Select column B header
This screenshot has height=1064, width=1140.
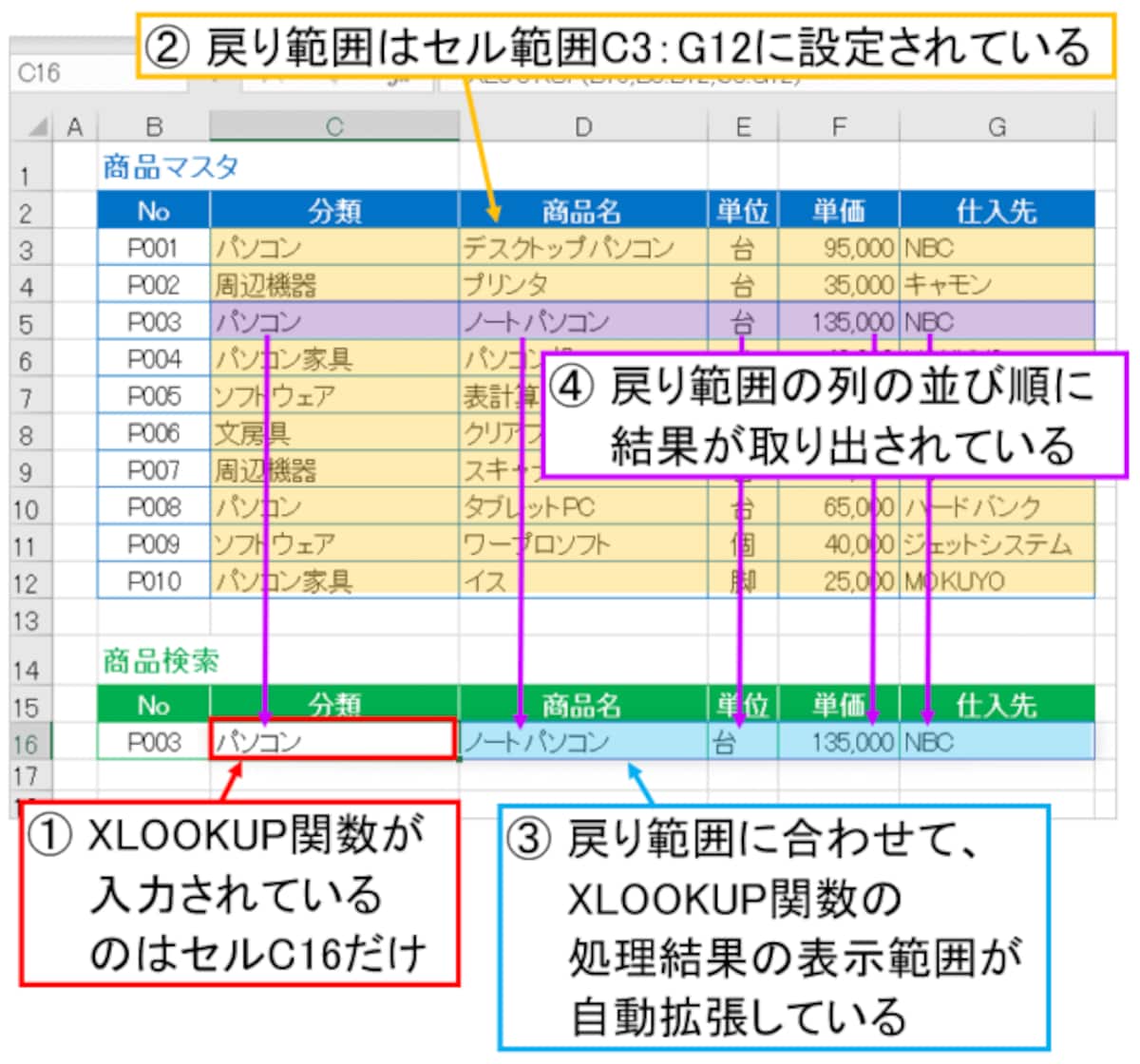(154, 126)
